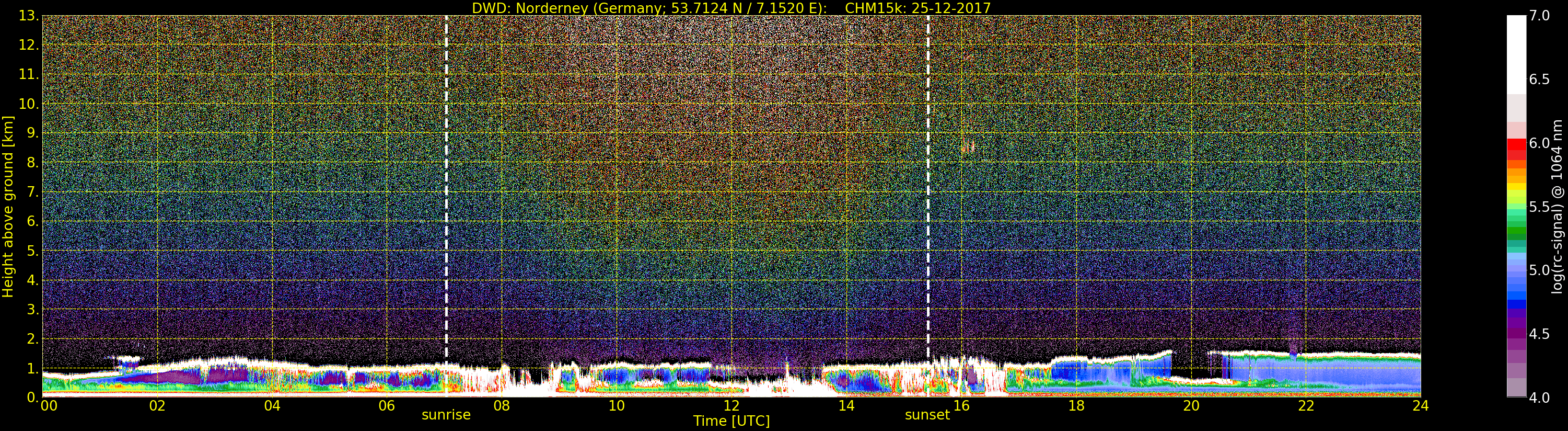Click the time axis tick label '04'
The image size is (1568, 431).
click(x=272, y=405)
